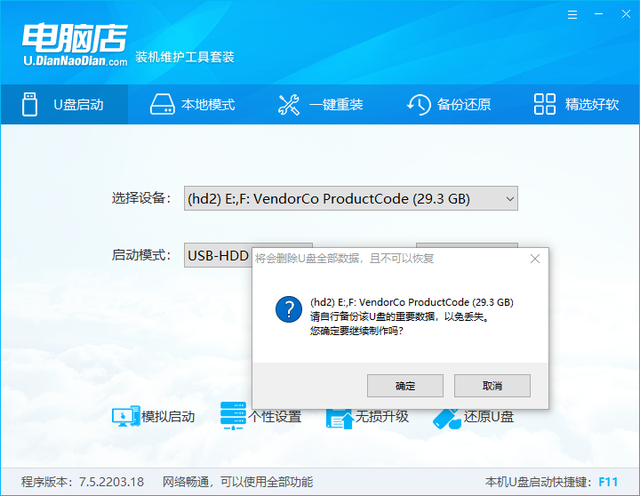The image size is (640, 496).
Task: Click the 还原U盘 label
Action: 489,417
